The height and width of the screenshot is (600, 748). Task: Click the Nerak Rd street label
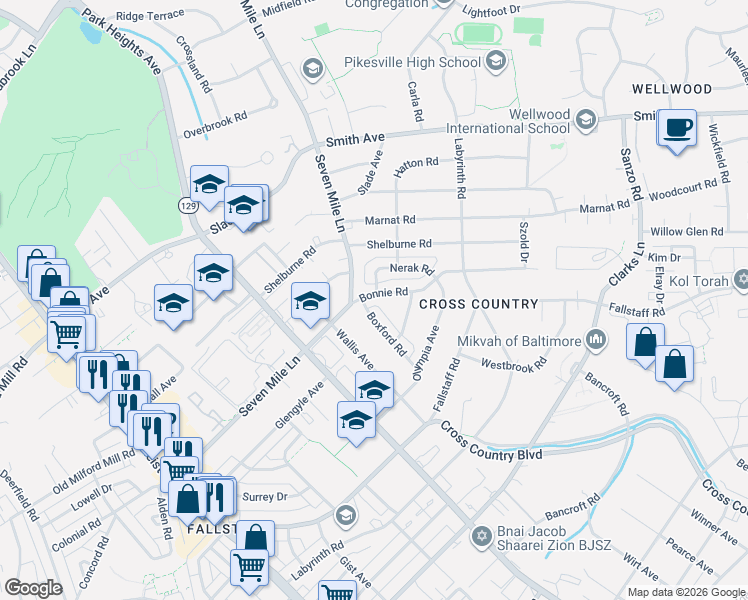coord(412,269)
